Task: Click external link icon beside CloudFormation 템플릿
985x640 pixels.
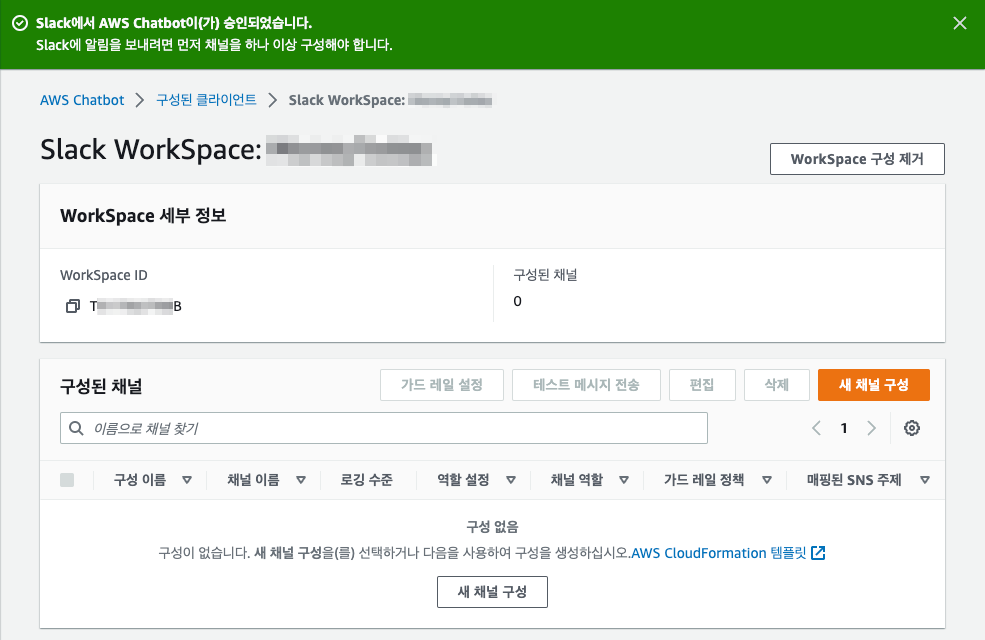Action: click(818, 553)
